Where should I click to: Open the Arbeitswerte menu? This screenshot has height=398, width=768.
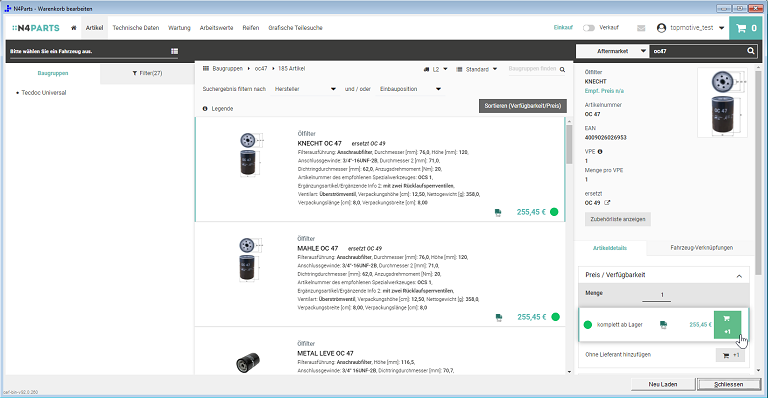tap(216, 28)
